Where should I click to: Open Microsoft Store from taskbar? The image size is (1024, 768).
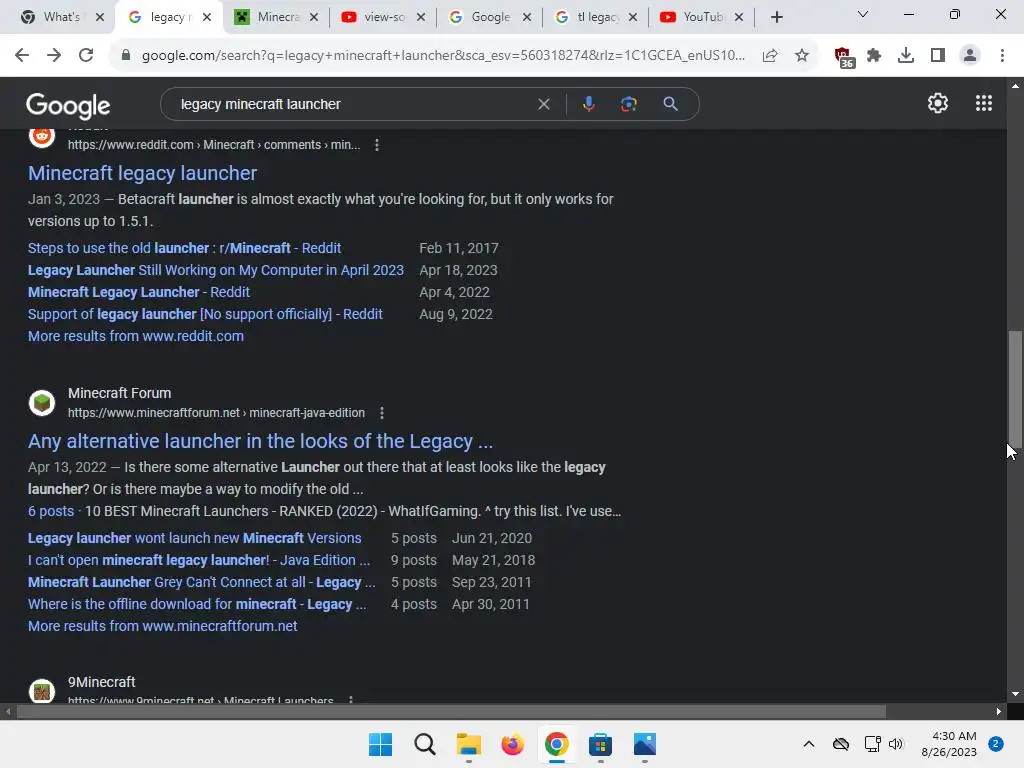(600, 744)
